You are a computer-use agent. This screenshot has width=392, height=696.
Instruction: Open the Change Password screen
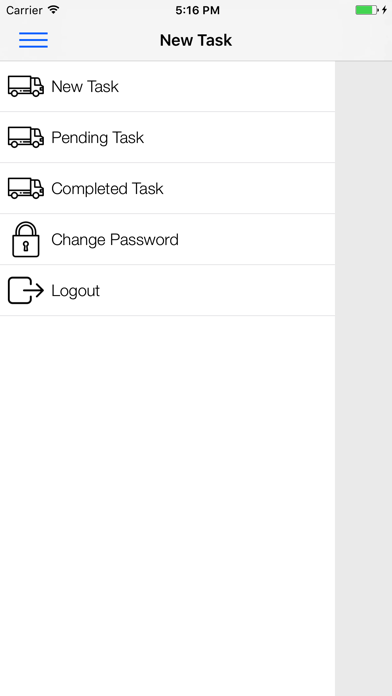pyautogui.click(x=167, y=239)
